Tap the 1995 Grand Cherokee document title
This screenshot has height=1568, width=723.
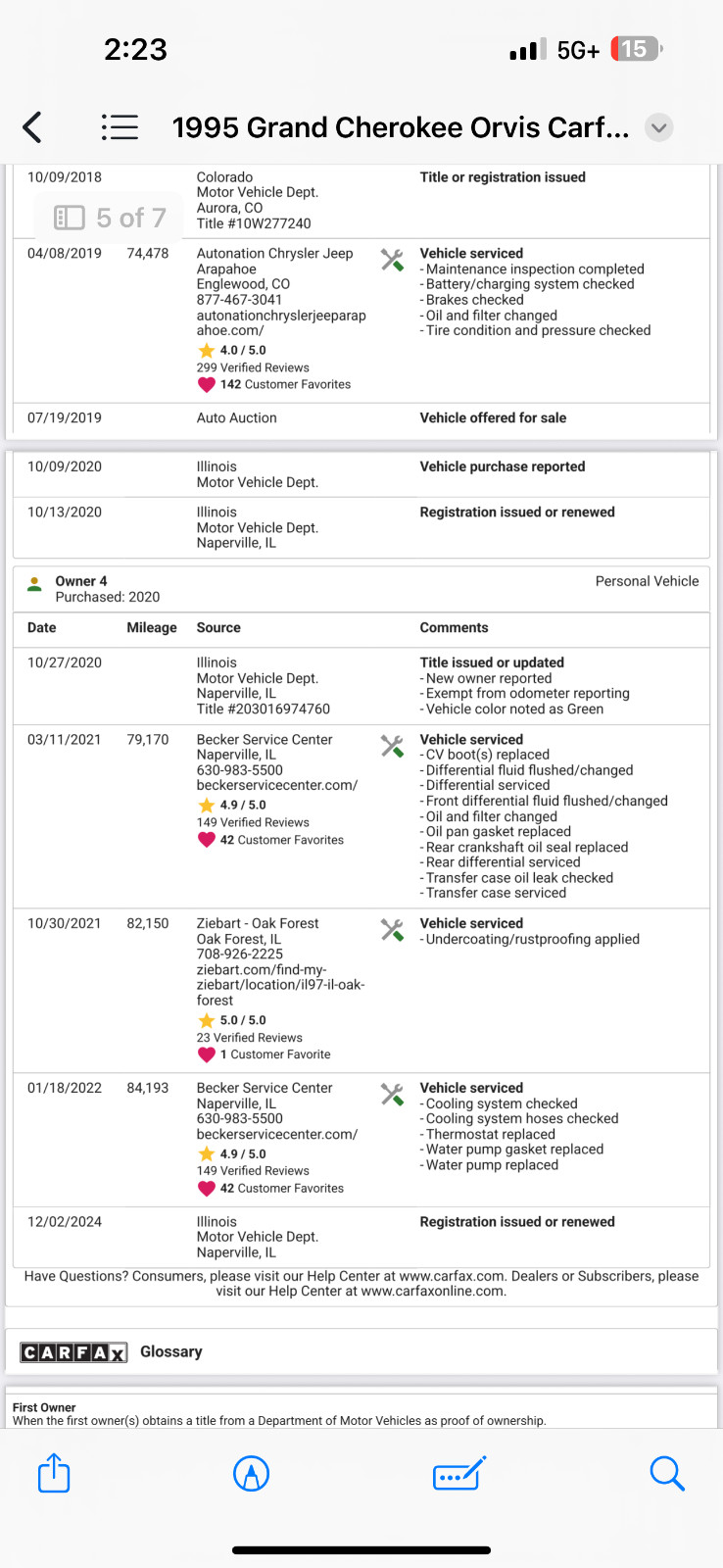(400, 127)
